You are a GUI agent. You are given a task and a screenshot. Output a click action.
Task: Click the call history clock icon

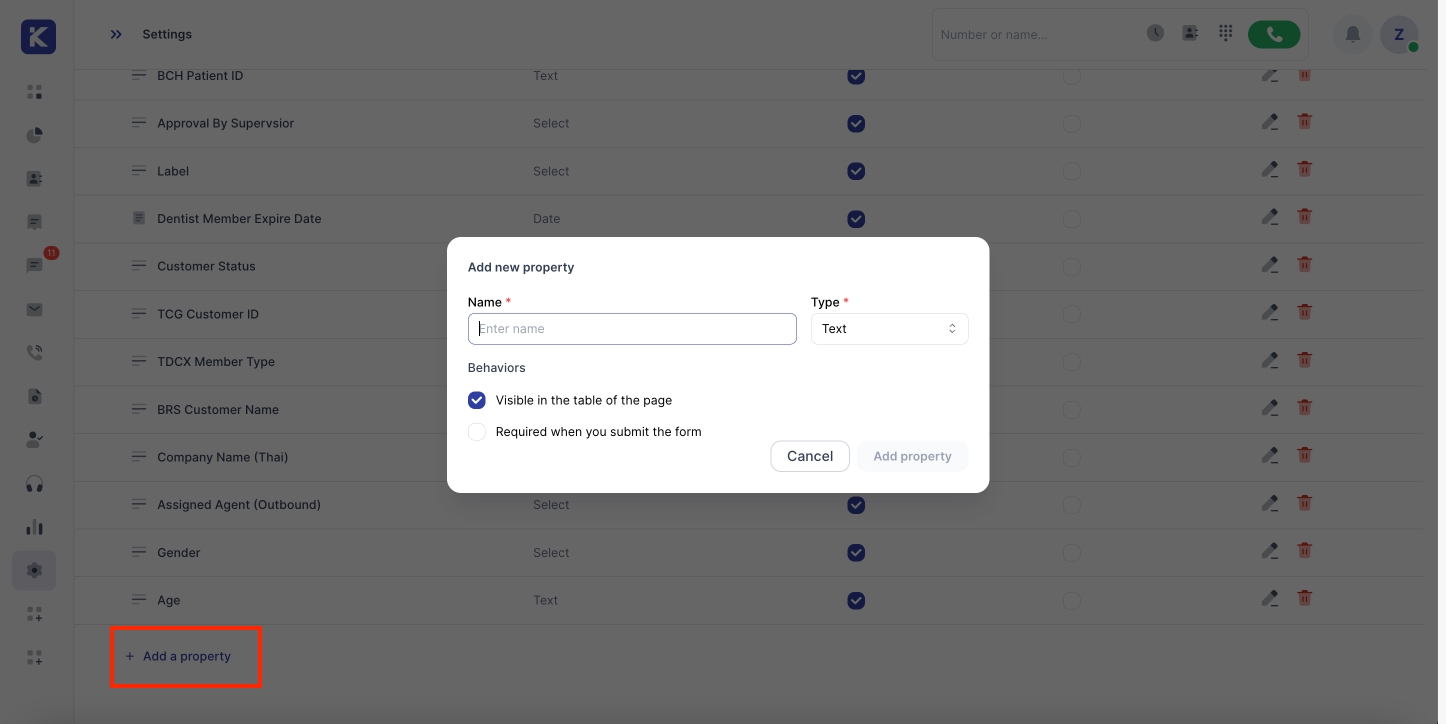1155,33
